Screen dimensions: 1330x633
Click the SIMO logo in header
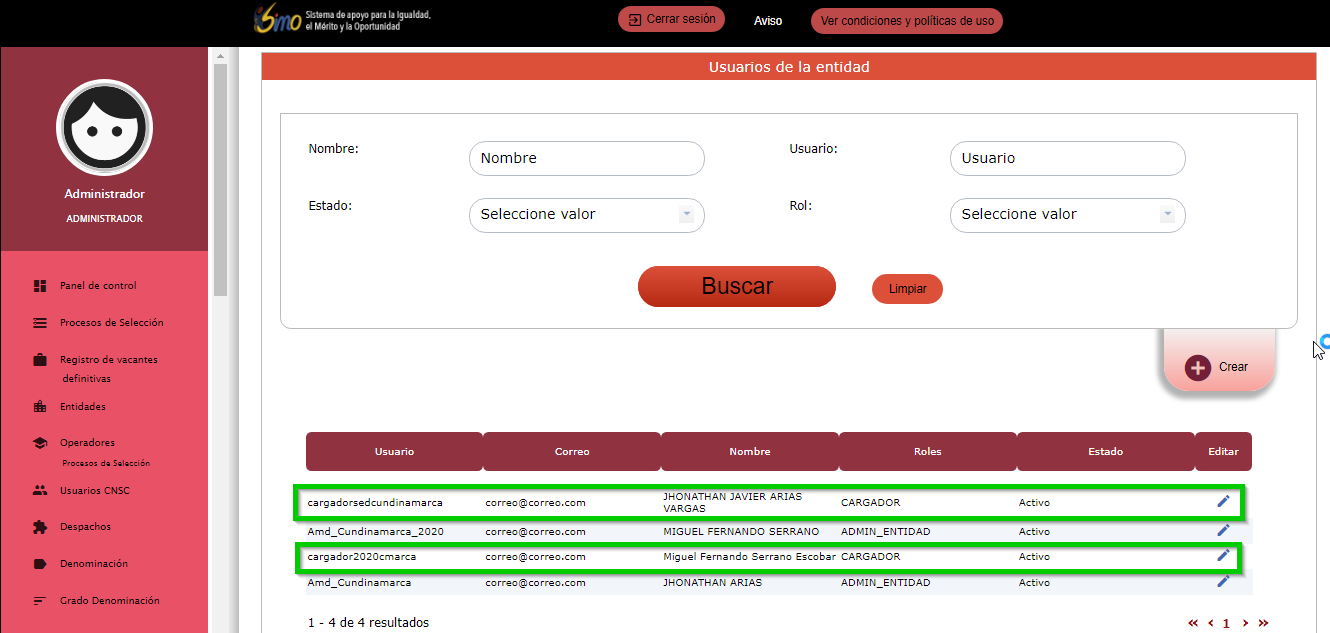click(x=278, y=20)
